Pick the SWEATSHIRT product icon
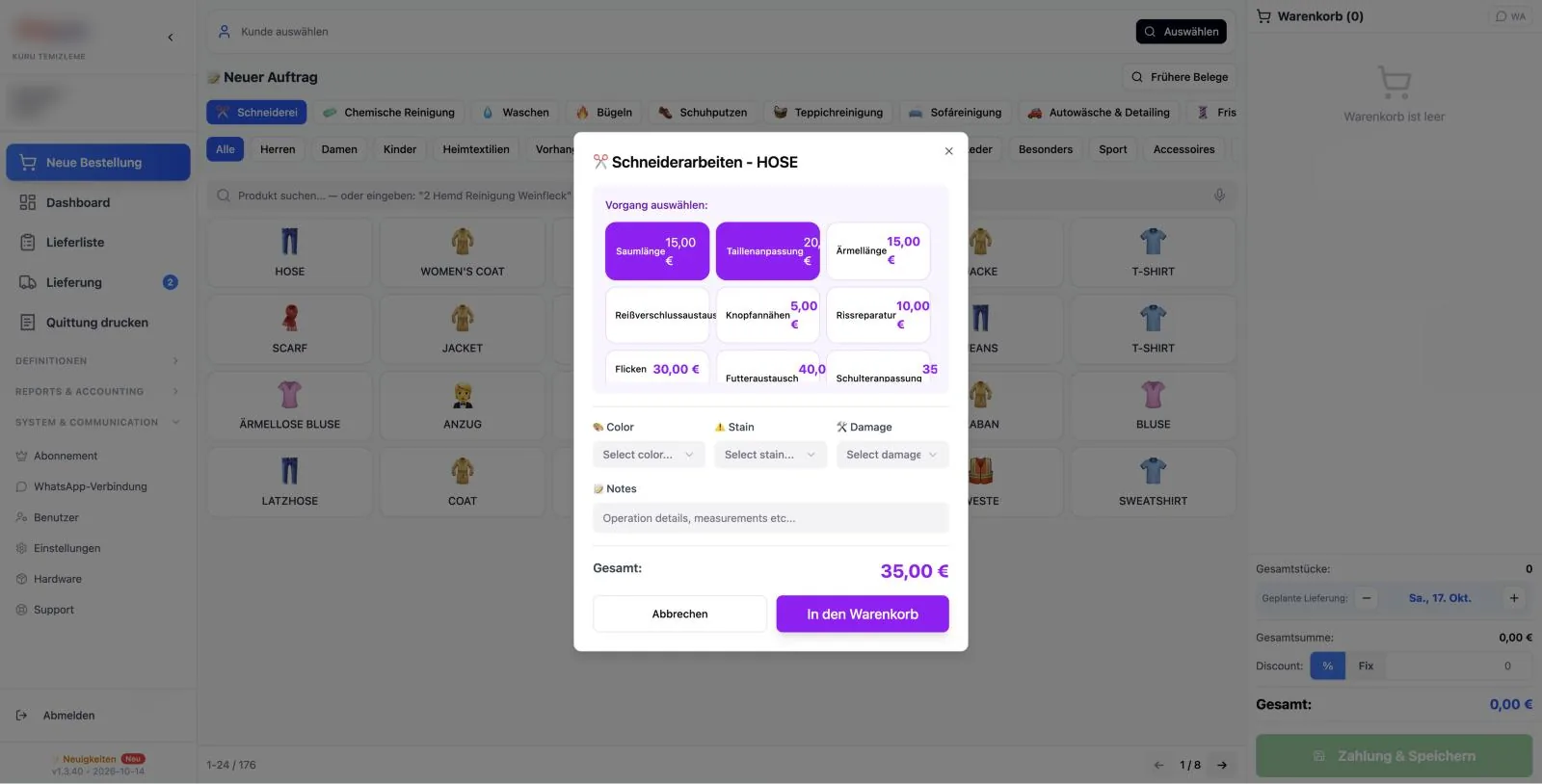The width and height of the screenshot is (1542, 784). (1154, 470)
